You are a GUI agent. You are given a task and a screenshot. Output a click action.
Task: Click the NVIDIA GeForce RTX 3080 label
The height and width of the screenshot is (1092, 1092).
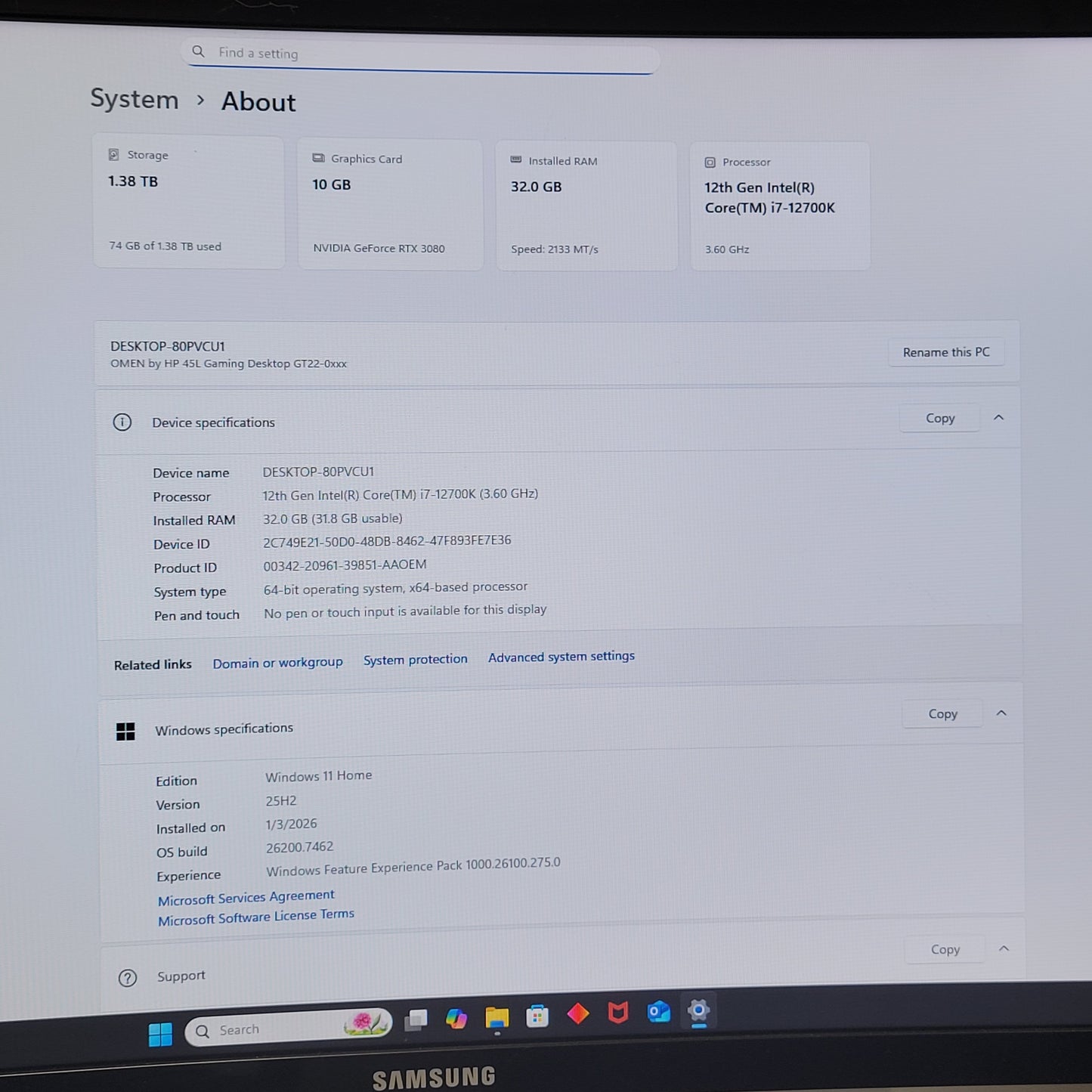click(379, 249)
